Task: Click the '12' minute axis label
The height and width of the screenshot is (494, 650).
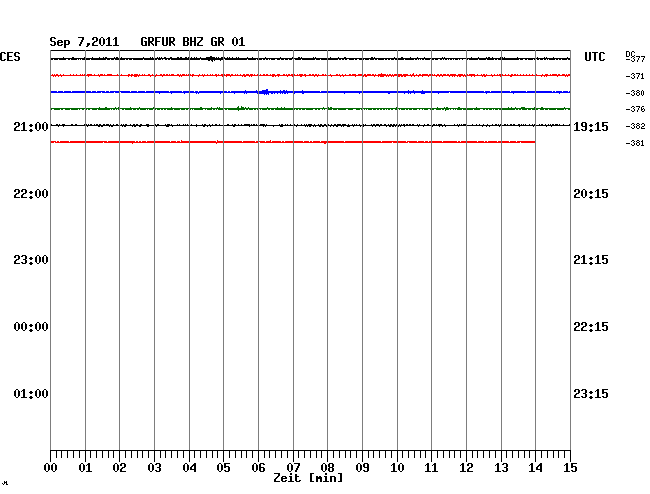Action: (466, 468)
